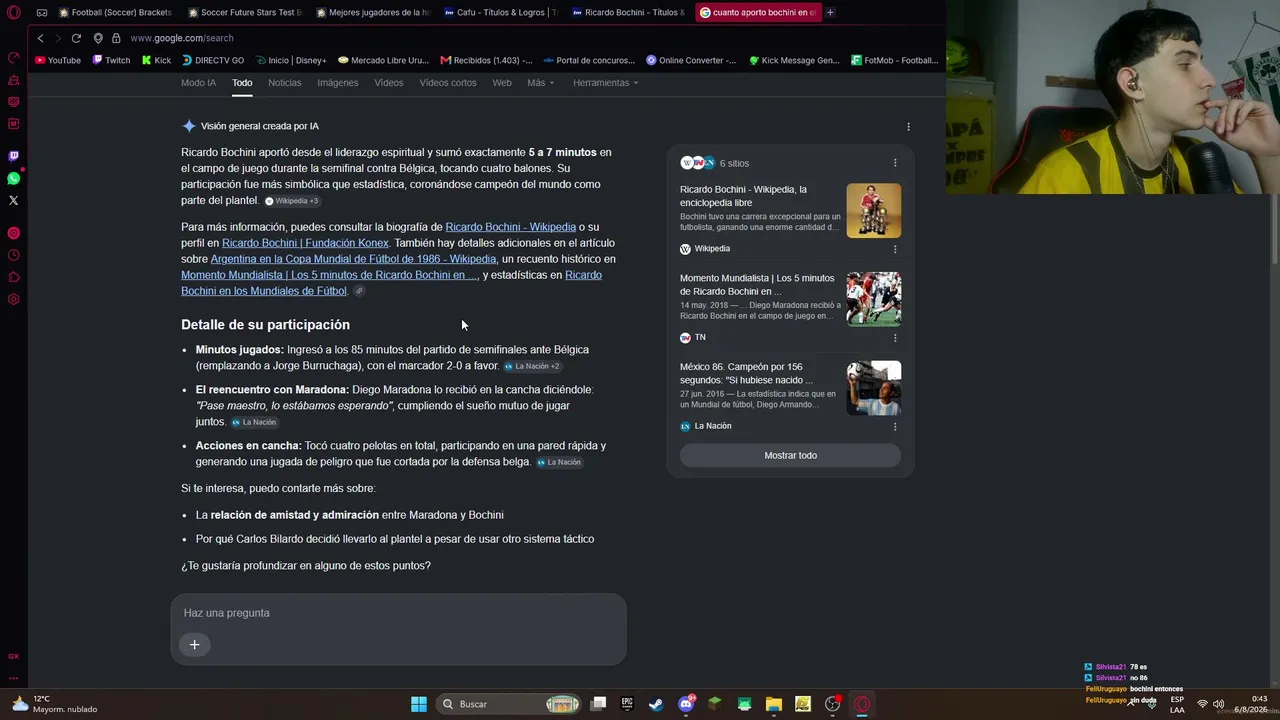Open the Inicio | Disney+ bookmark
The height and width of the screenshot is (720, 1280).
(291, 60)
